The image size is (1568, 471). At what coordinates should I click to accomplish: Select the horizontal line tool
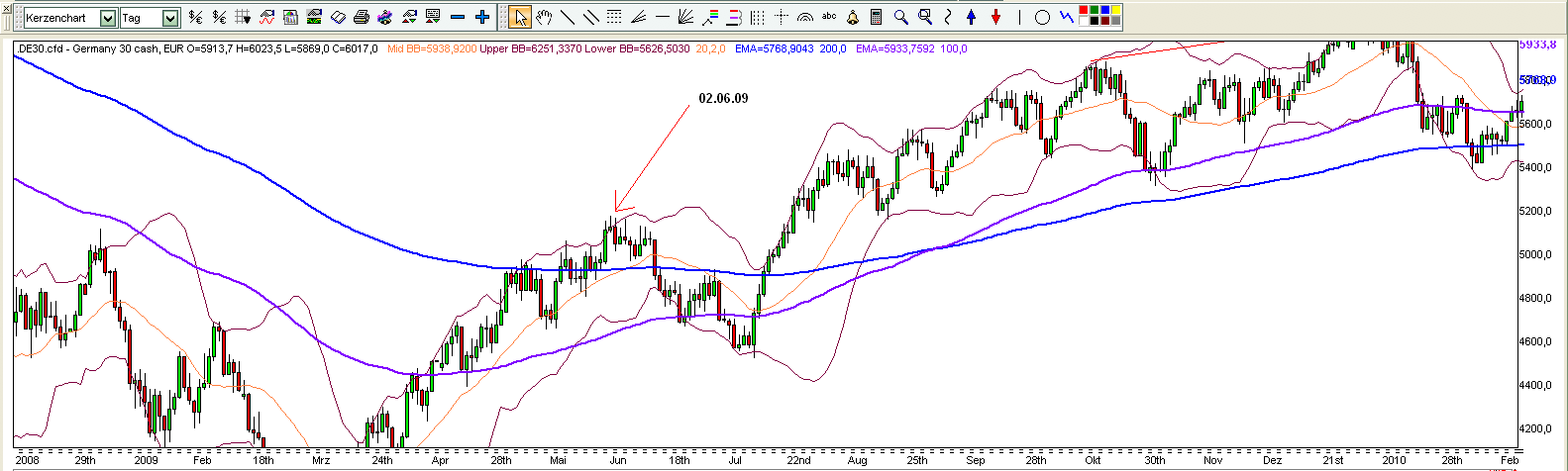[662, 17]
